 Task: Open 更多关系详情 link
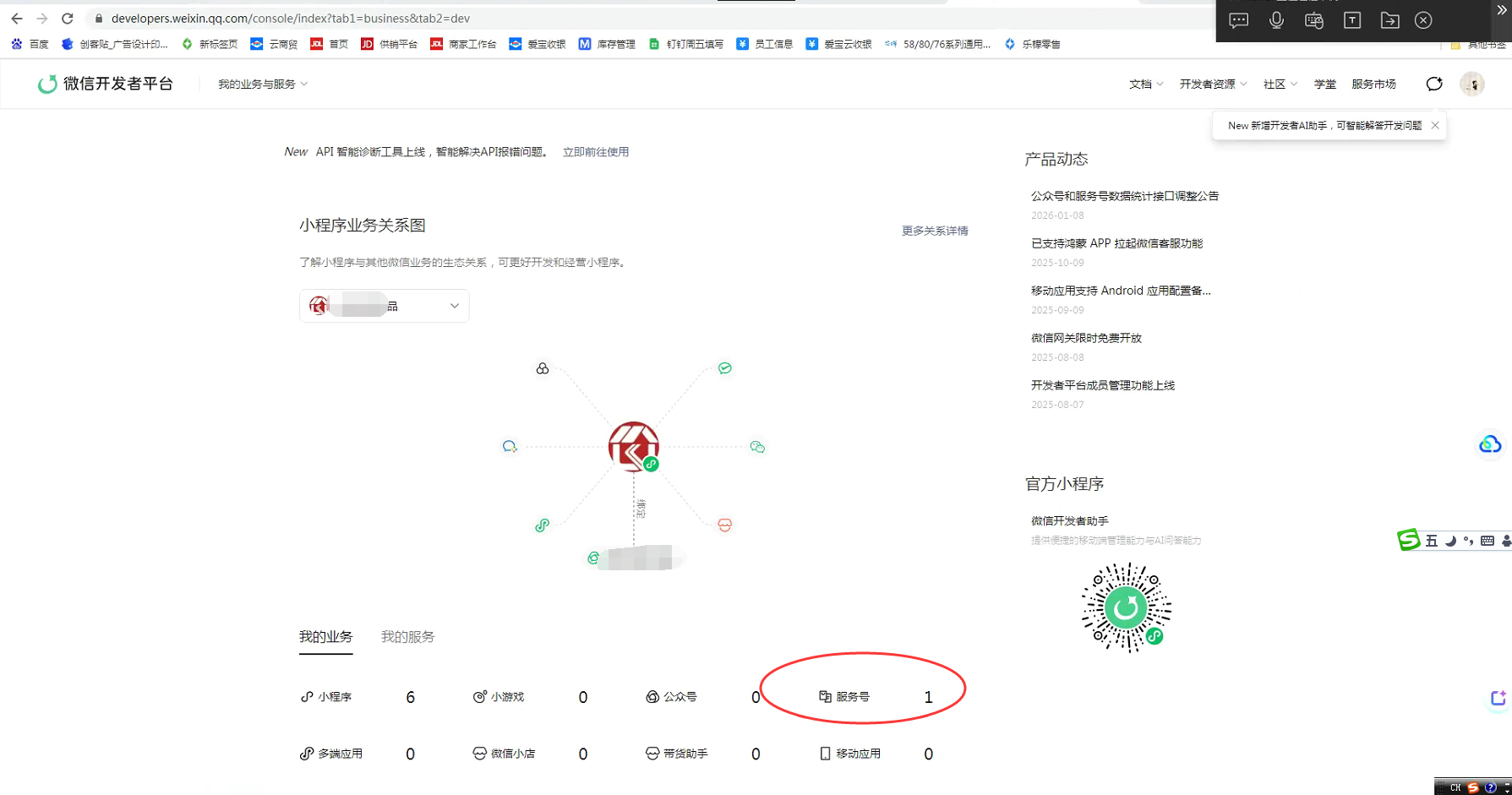934,231
